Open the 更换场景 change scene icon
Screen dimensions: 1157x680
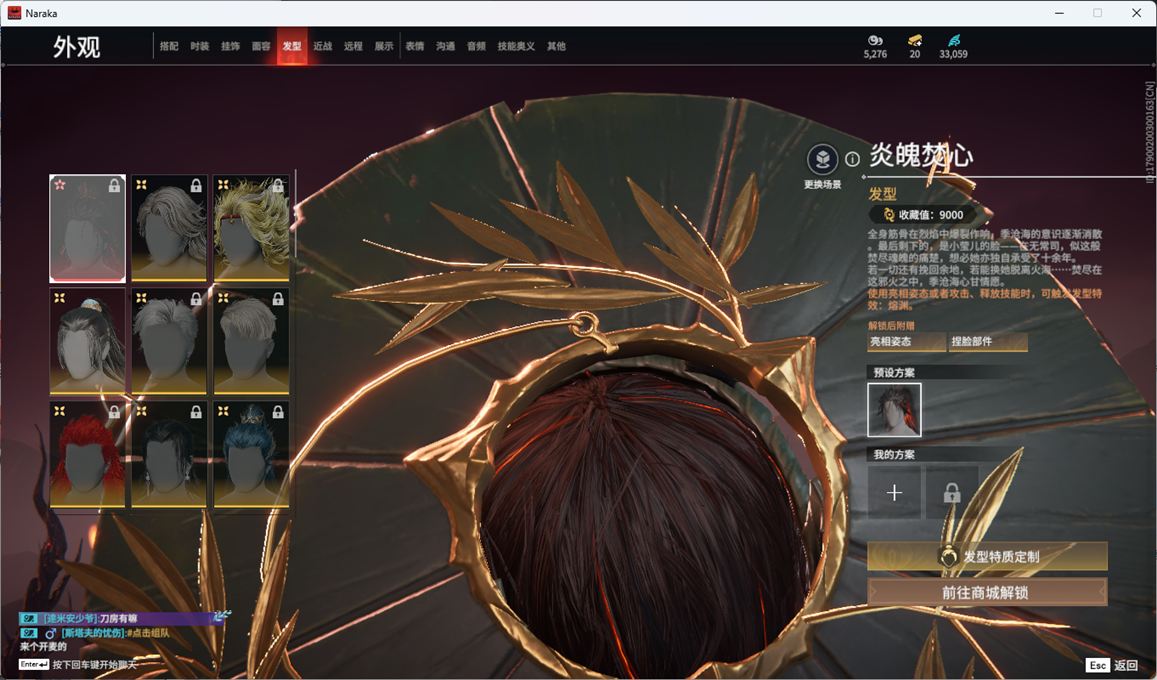pos(822,159)
